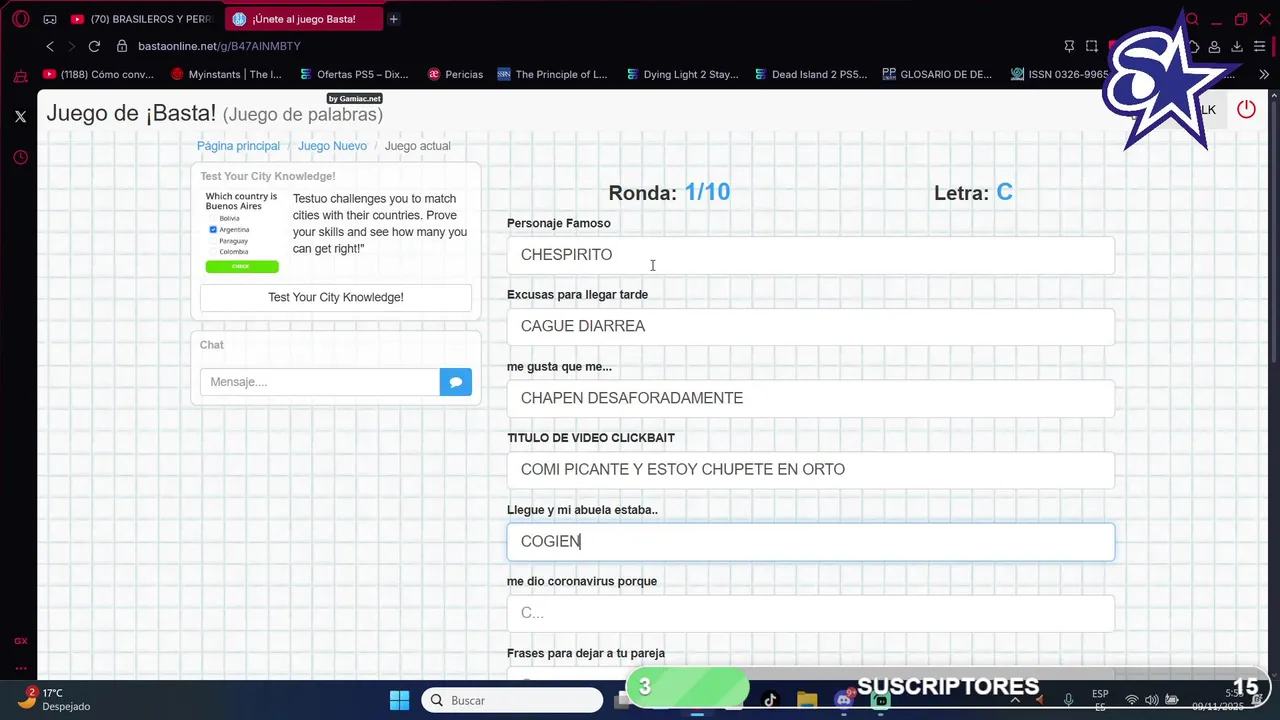Open the Juego Nuevo breadcrumb link
This screenshot has width=1280, height=720.
pos(332,146)
